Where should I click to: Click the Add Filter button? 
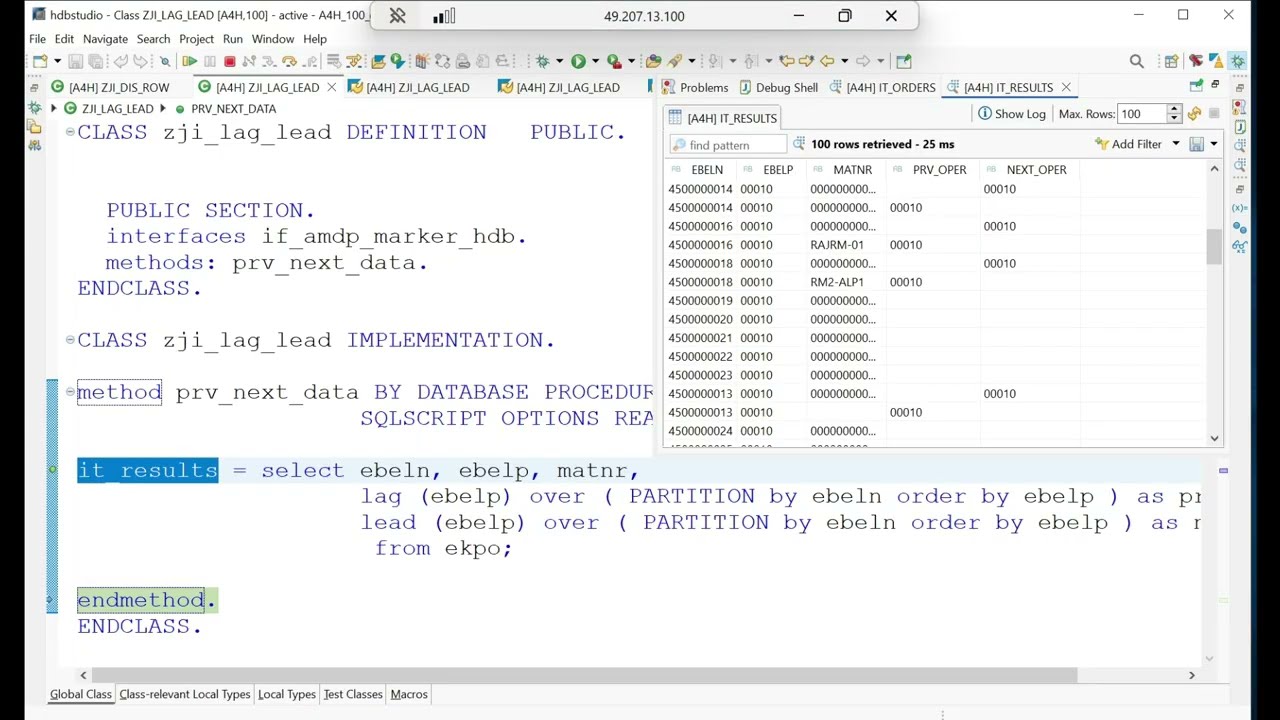pos(1128,144)
